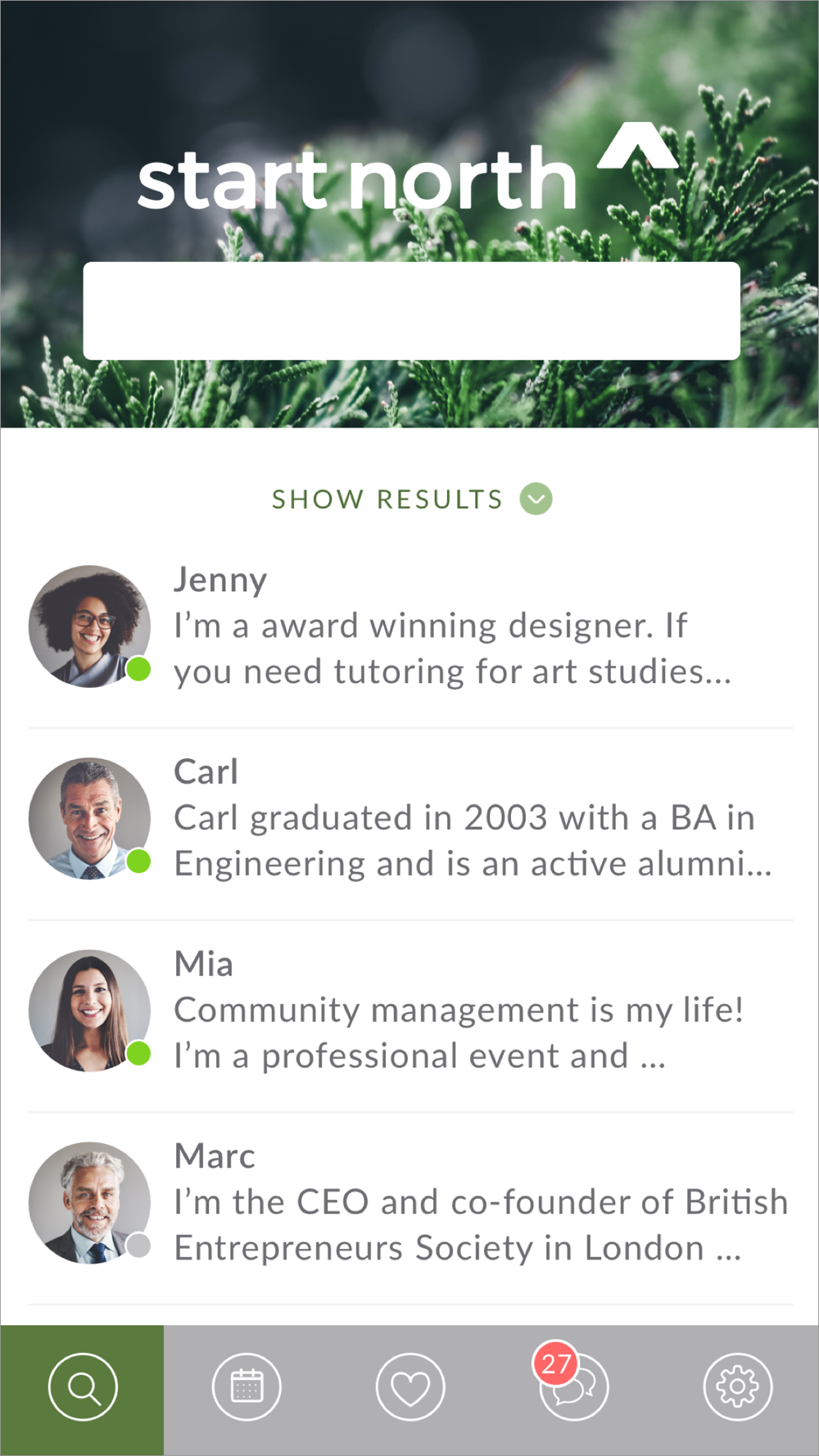Open the settings gear icon
This screenshot has height=1456, width=819.
click(x=737, y=1387)
